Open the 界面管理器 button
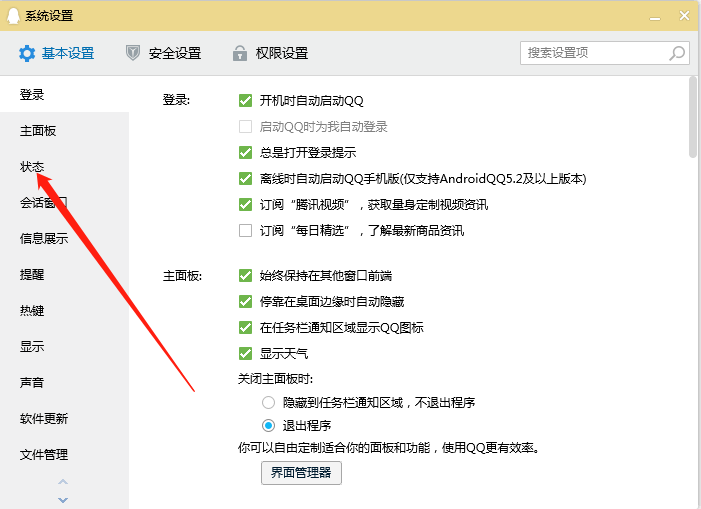This screenshot has height=509, width=701. click(x=301, y=473)
